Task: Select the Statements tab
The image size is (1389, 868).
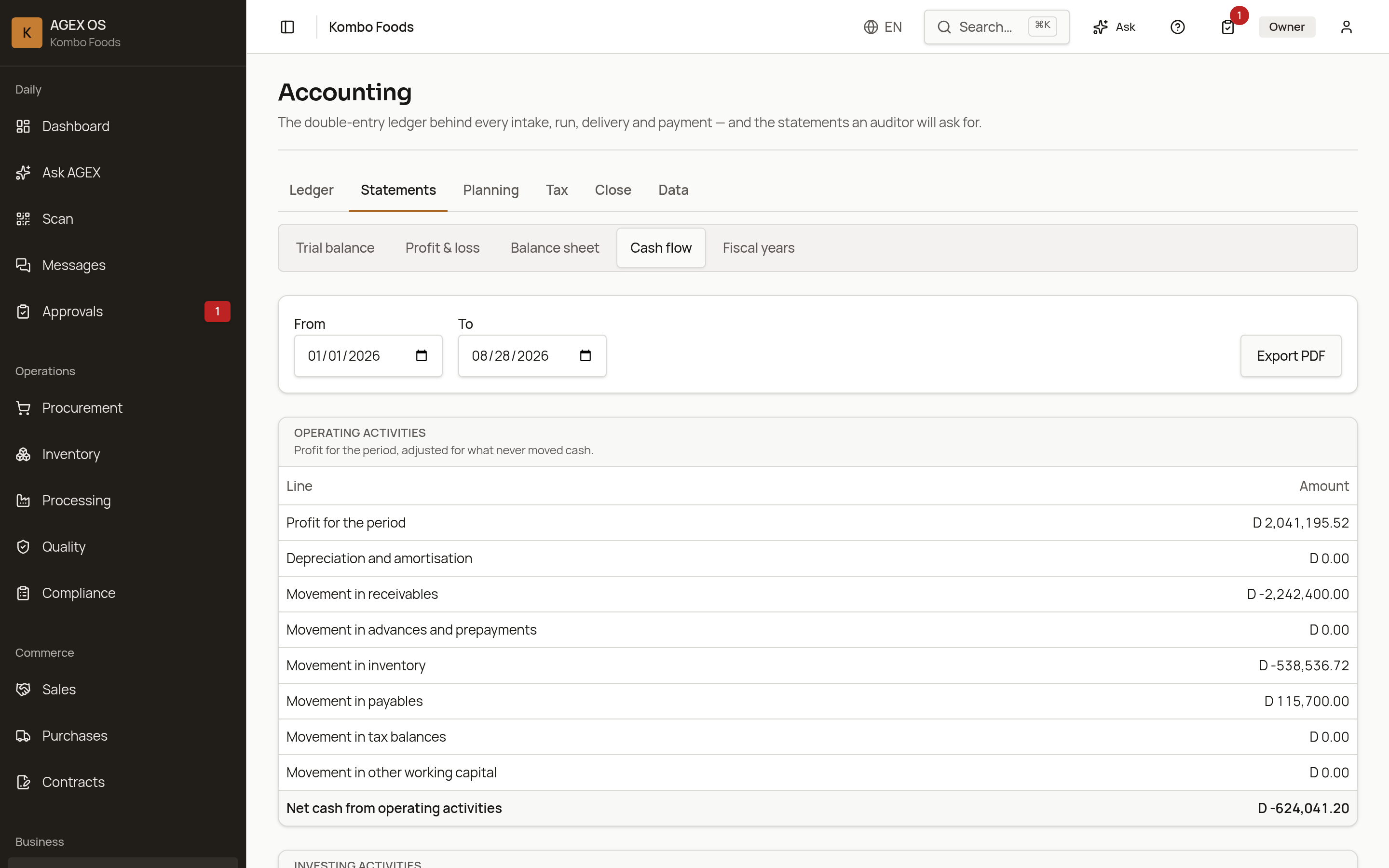Action: 398,190
